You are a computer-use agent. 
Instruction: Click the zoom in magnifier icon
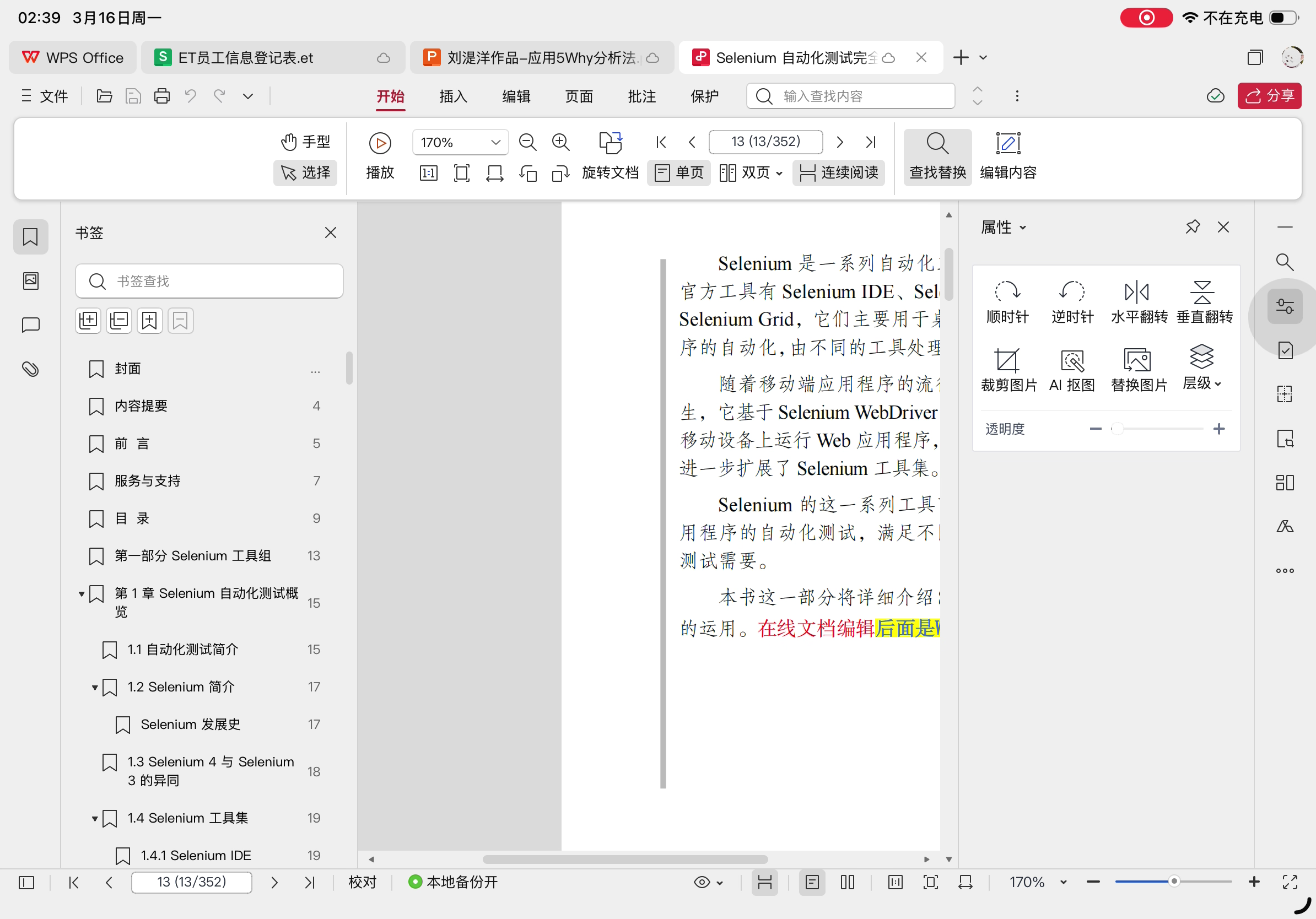click(x=560, y=142)
